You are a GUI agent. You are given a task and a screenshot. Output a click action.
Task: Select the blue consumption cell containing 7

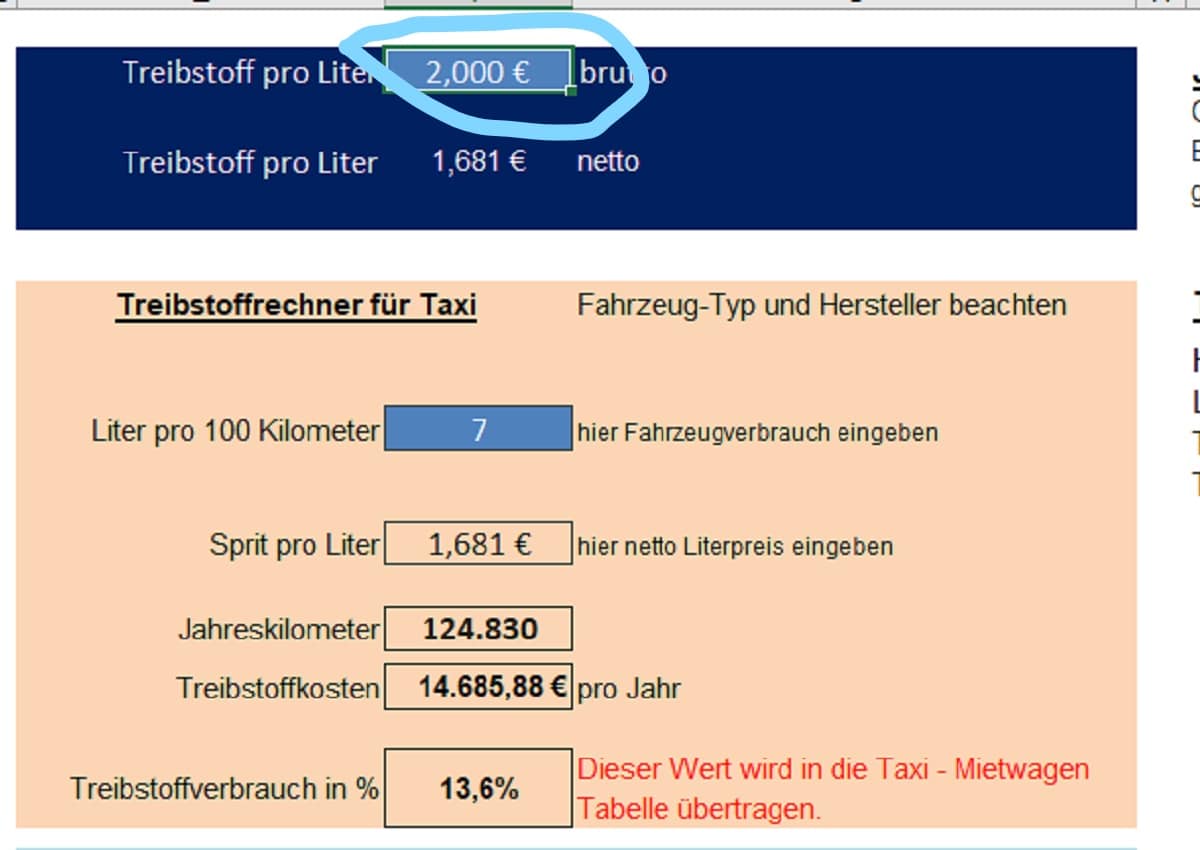(x=478, y=430)
